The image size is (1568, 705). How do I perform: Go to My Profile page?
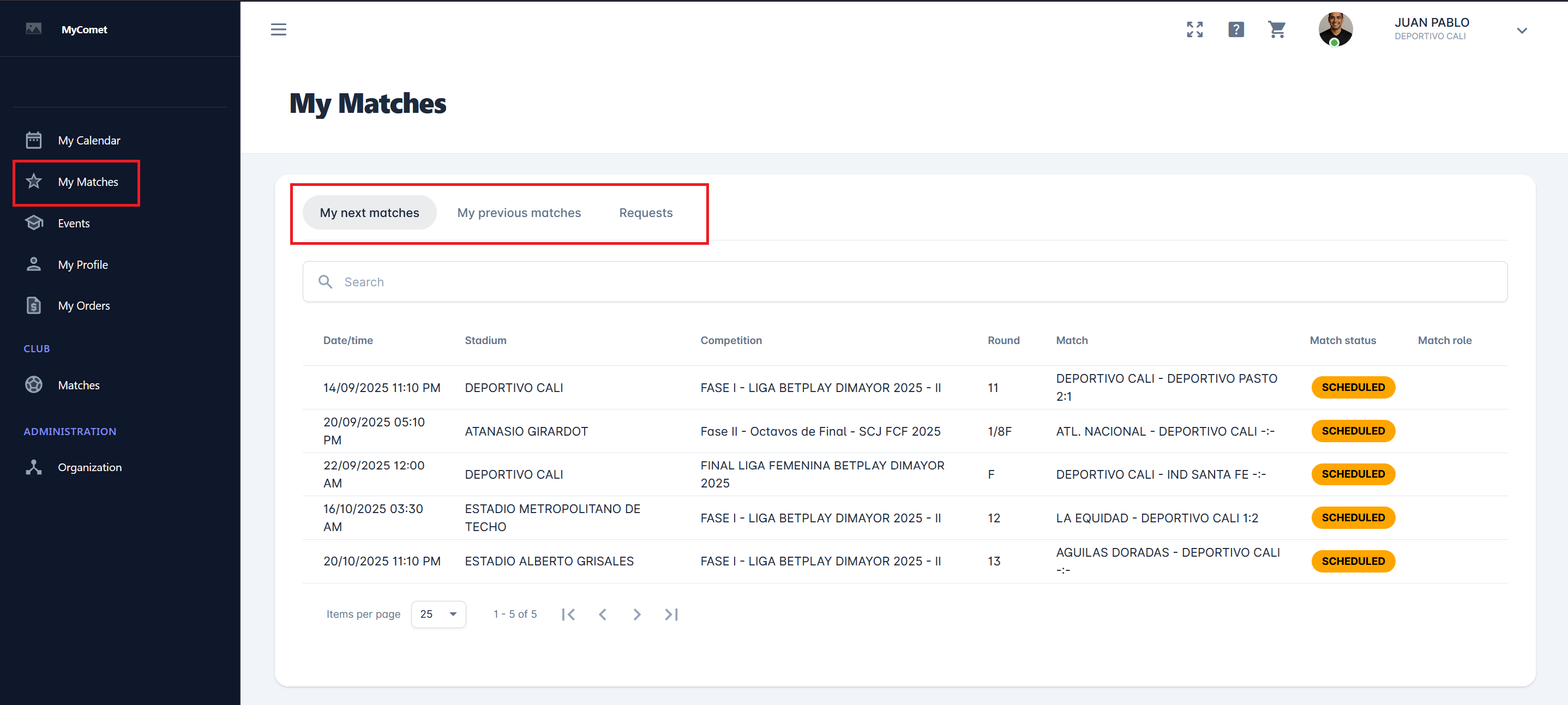[x=83, y=264]
